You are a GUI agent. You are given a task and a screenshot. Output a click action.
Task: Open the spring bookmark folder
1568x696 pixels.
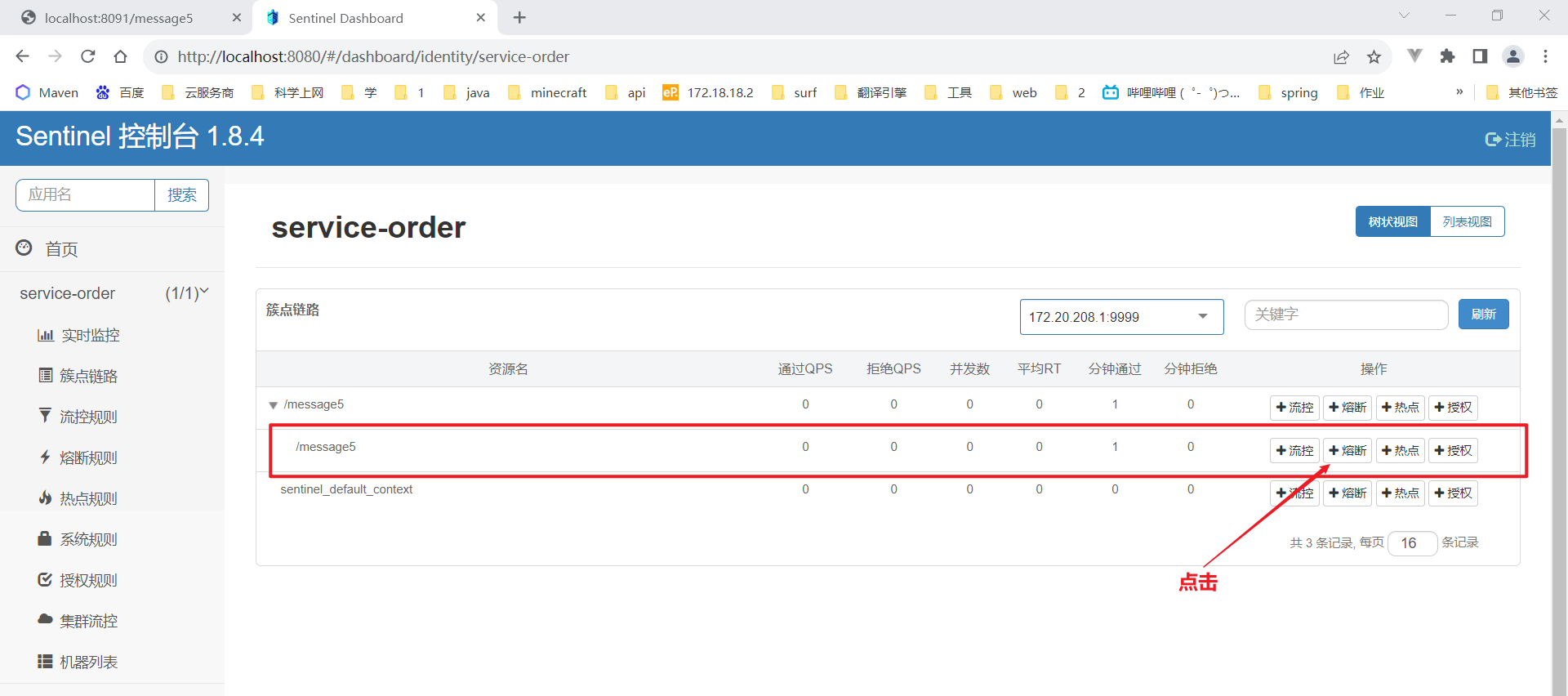pos(1288,92)
